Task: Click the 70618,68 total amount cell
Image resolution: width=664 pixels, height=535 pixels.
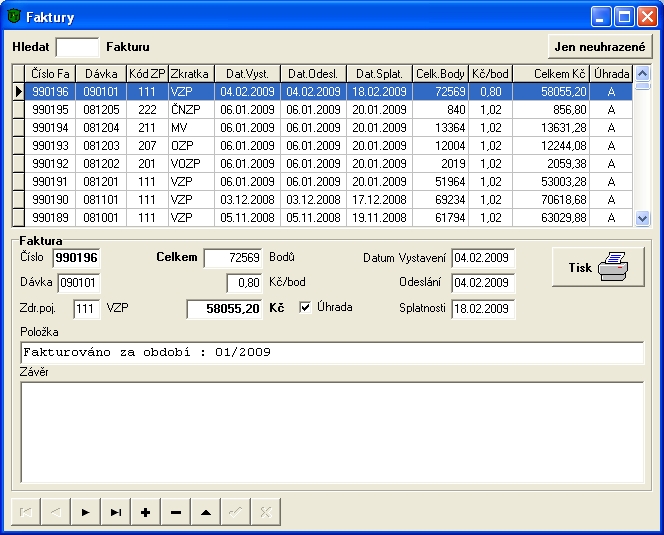Action: coord(551,200)
